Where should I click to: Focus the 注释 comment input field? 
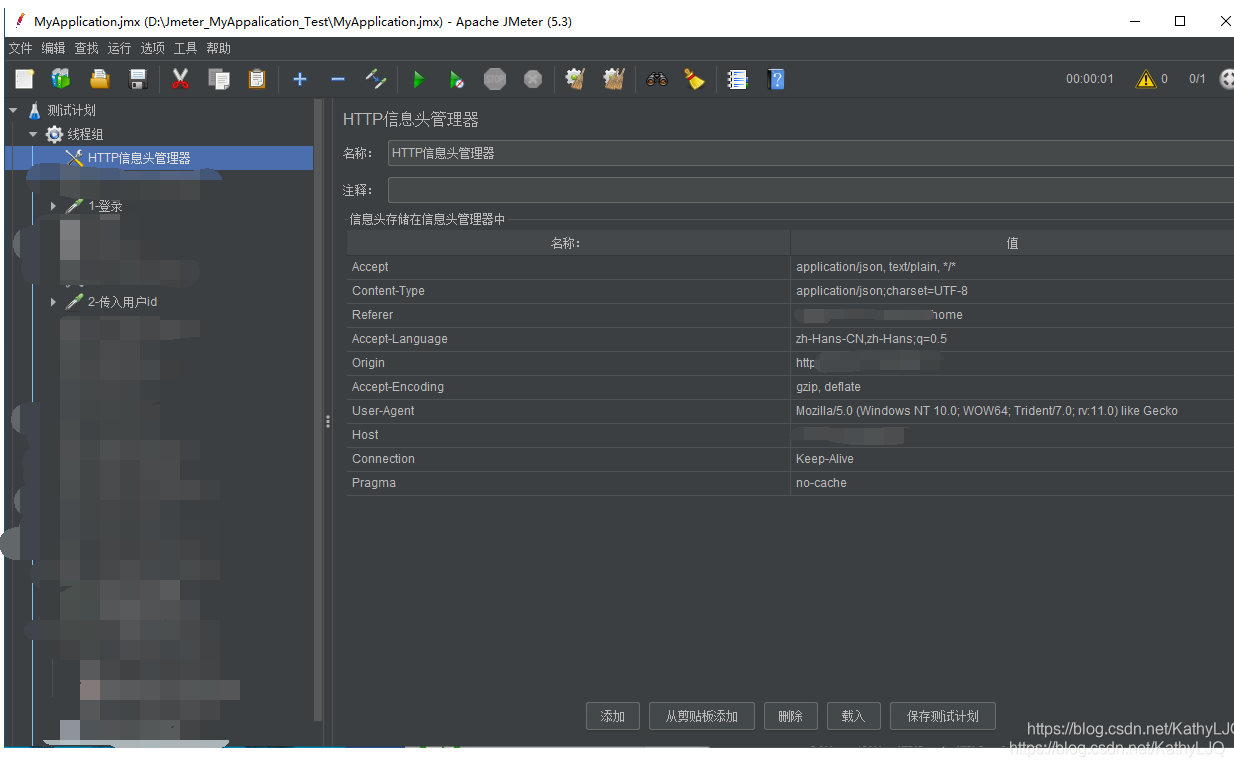coord(810,190)
